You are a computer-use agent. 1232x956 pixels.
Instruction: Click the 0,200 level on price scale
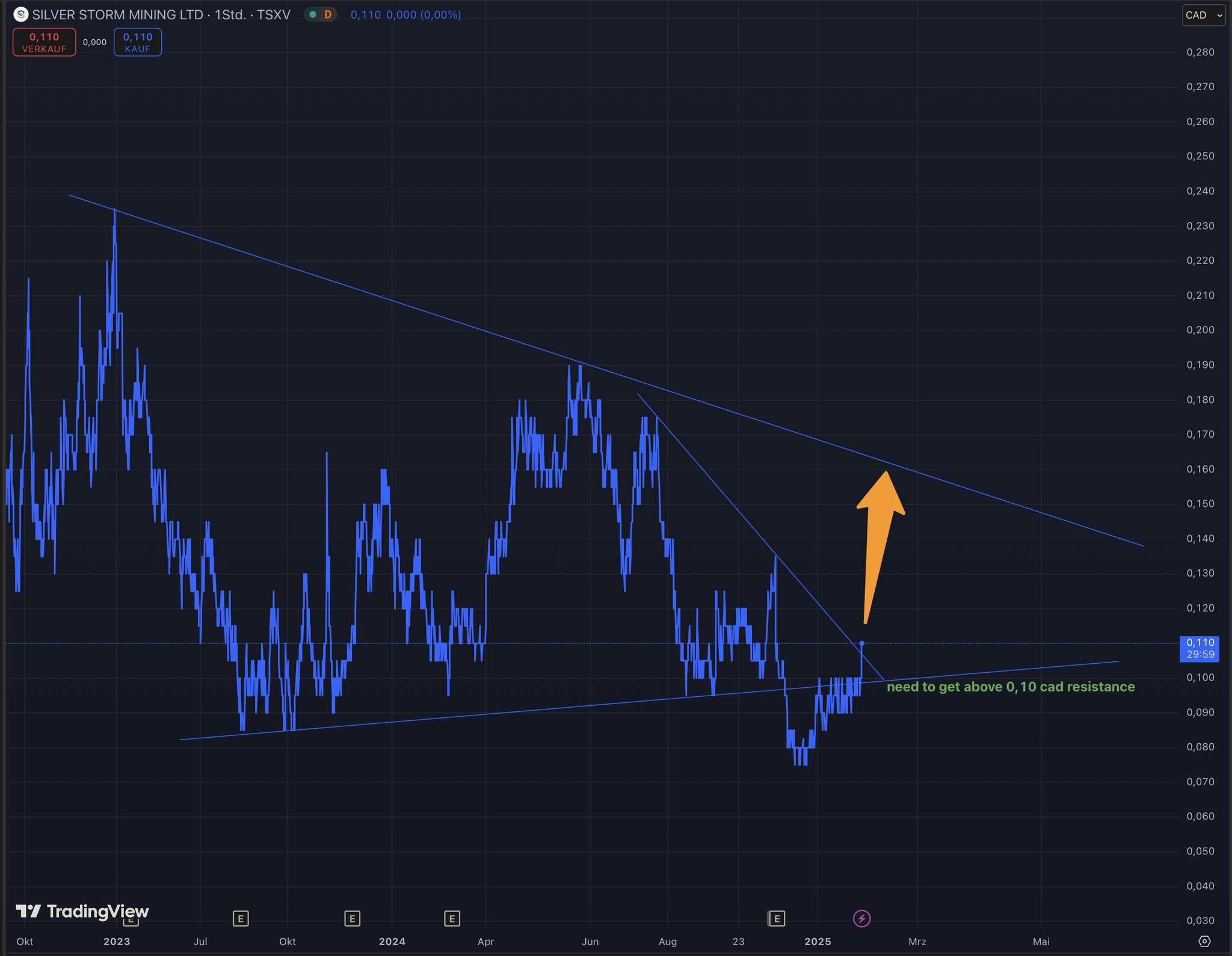tap(1200, 329)
